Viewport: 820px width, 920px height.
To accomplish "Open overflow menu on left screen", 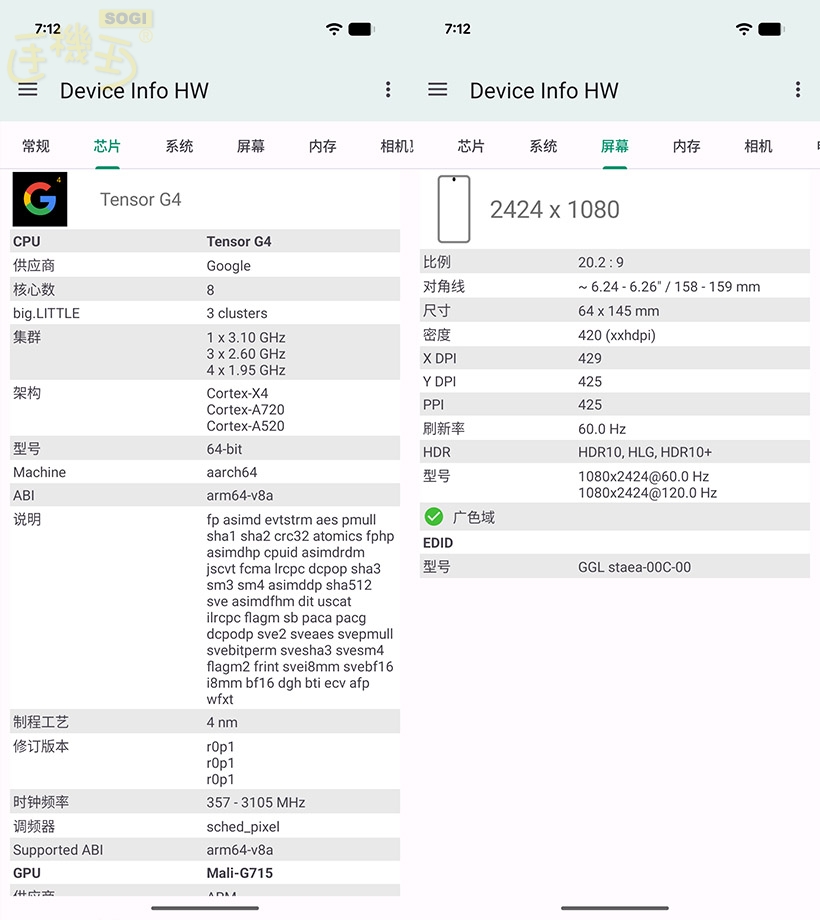I will 388,90.
